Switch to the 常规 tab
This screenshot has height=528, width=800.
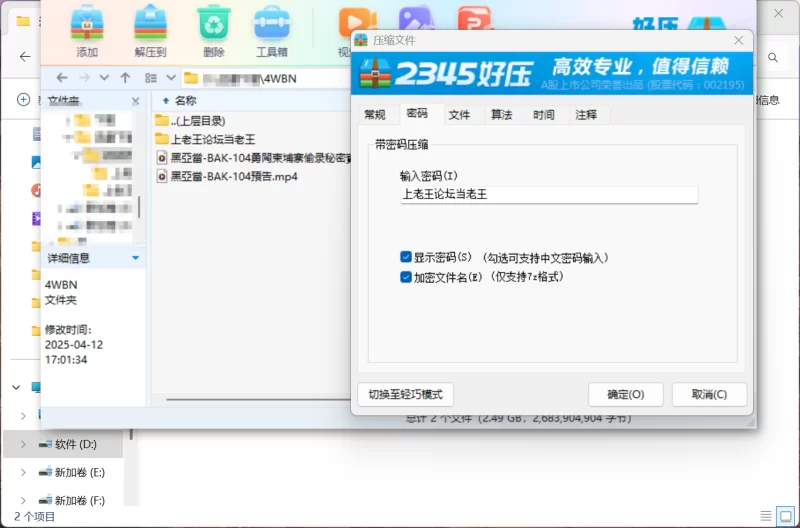[374, 115]
